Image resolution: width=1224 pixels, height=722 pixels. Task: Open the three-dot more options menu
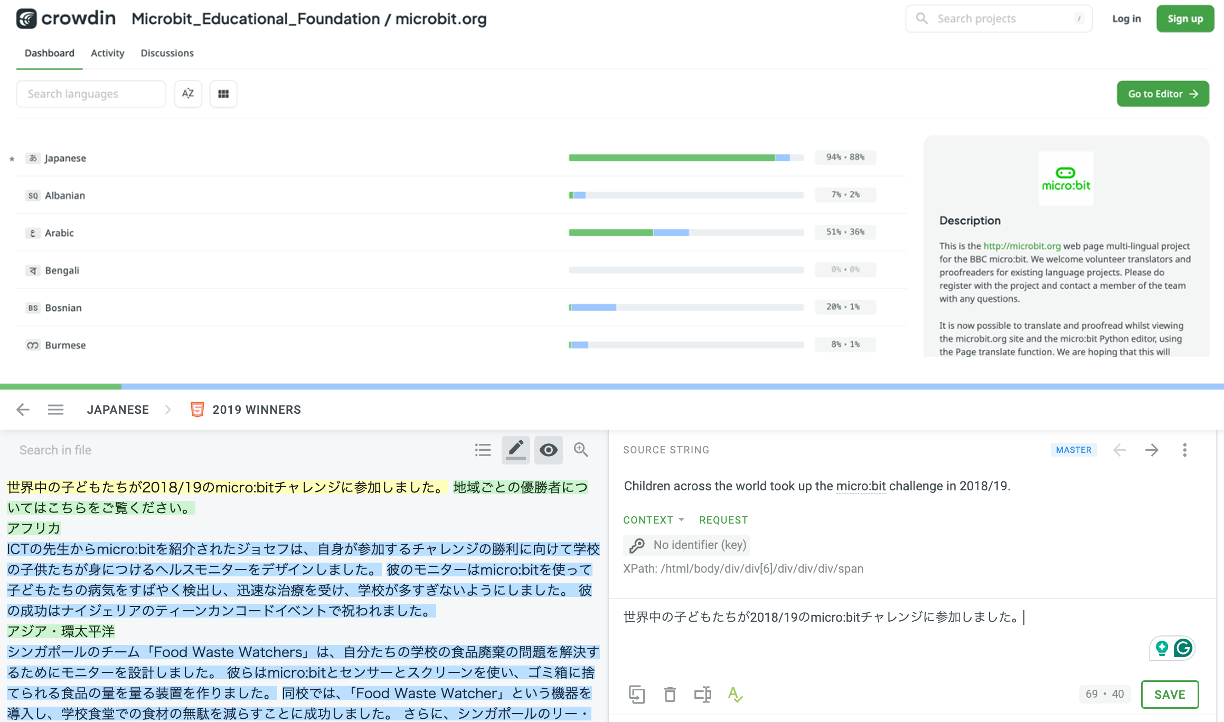click(1185, 450)
